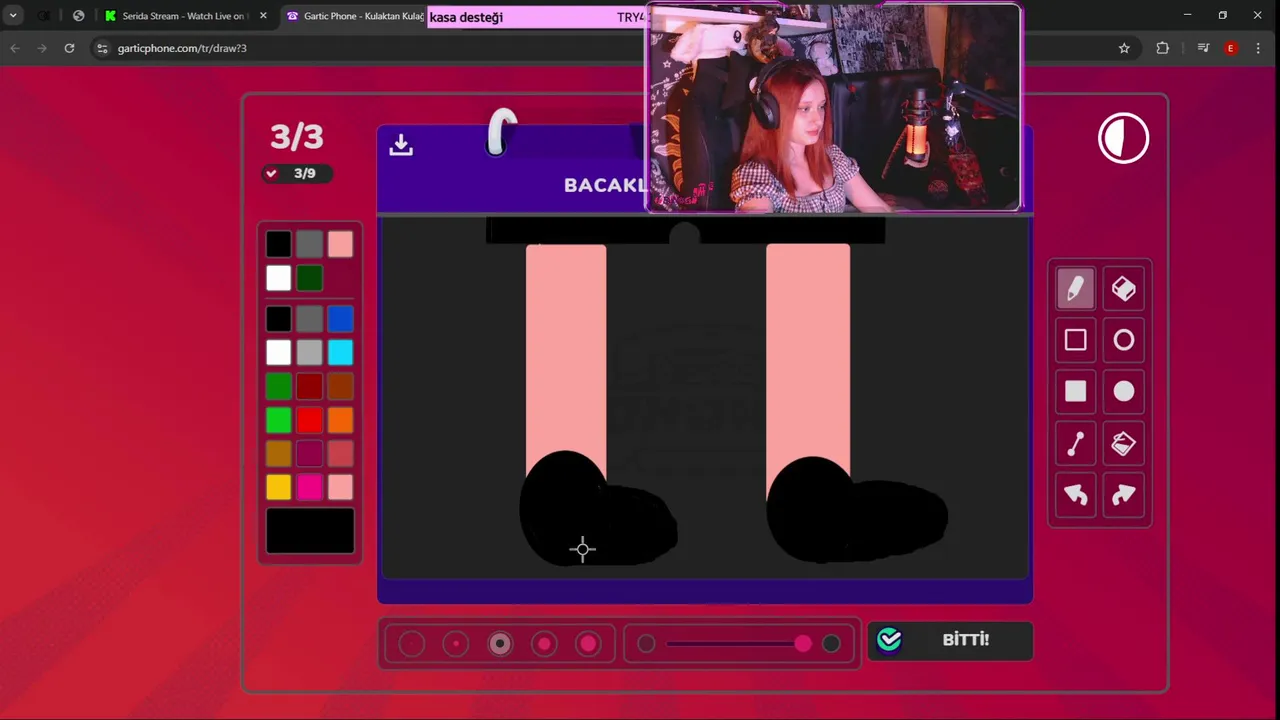Click the BİTTİ! done button

tap(950, 640)
